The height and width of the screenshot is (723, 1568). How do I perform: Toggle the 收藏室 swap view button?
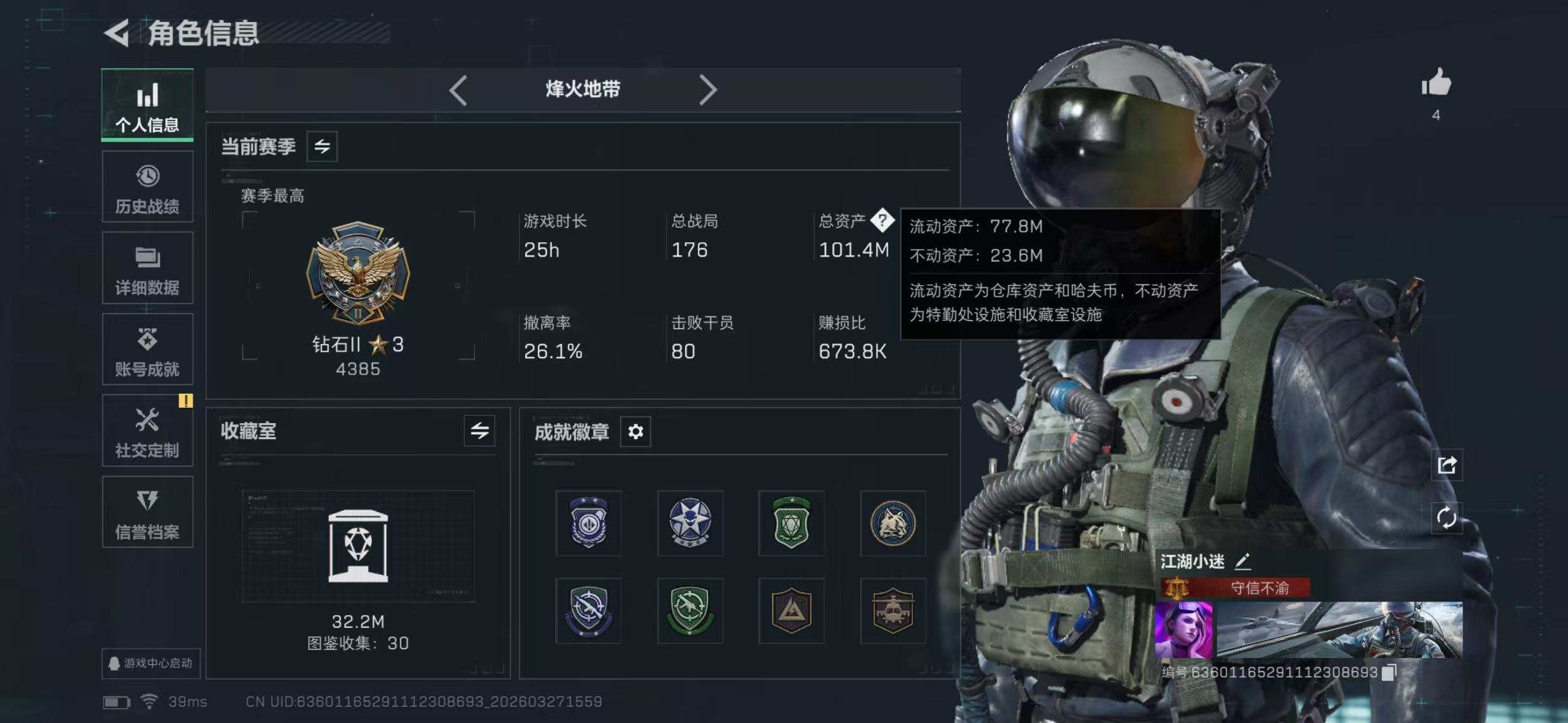[x=480, y=431]
